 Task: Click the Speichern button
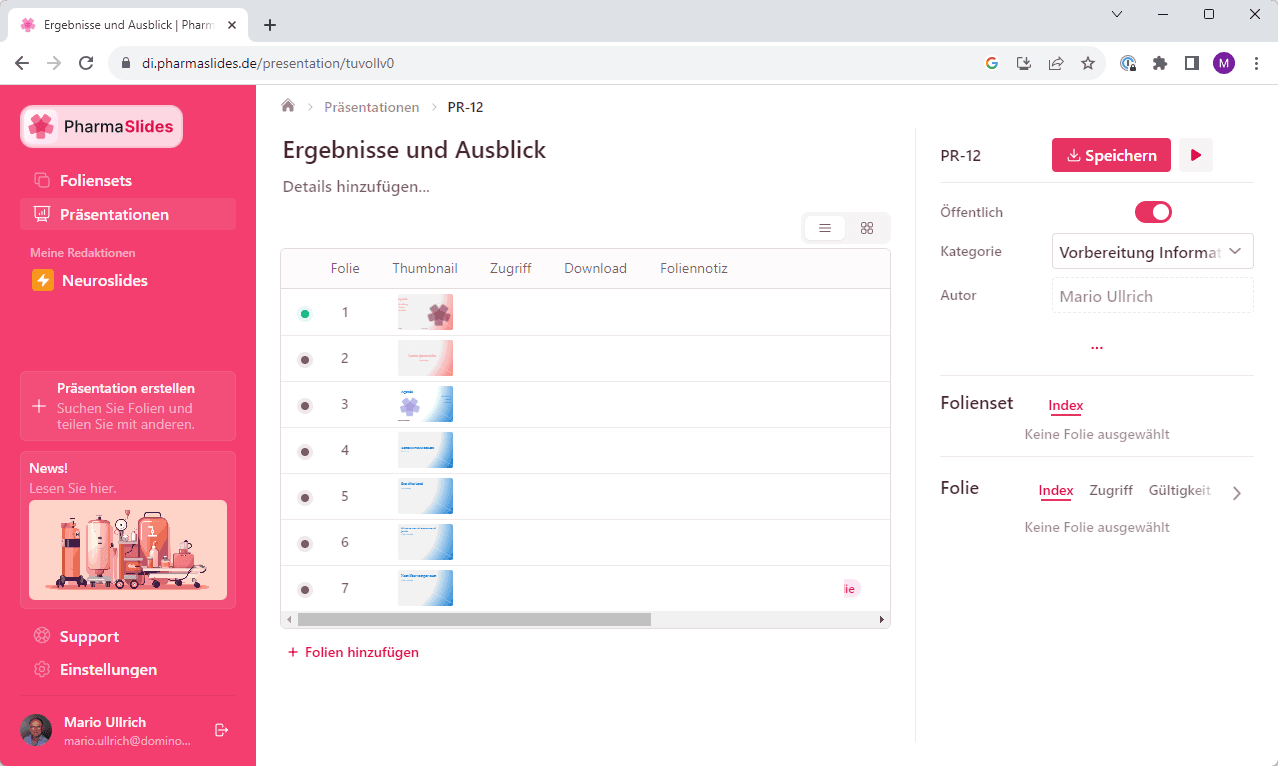(1111, 155)
